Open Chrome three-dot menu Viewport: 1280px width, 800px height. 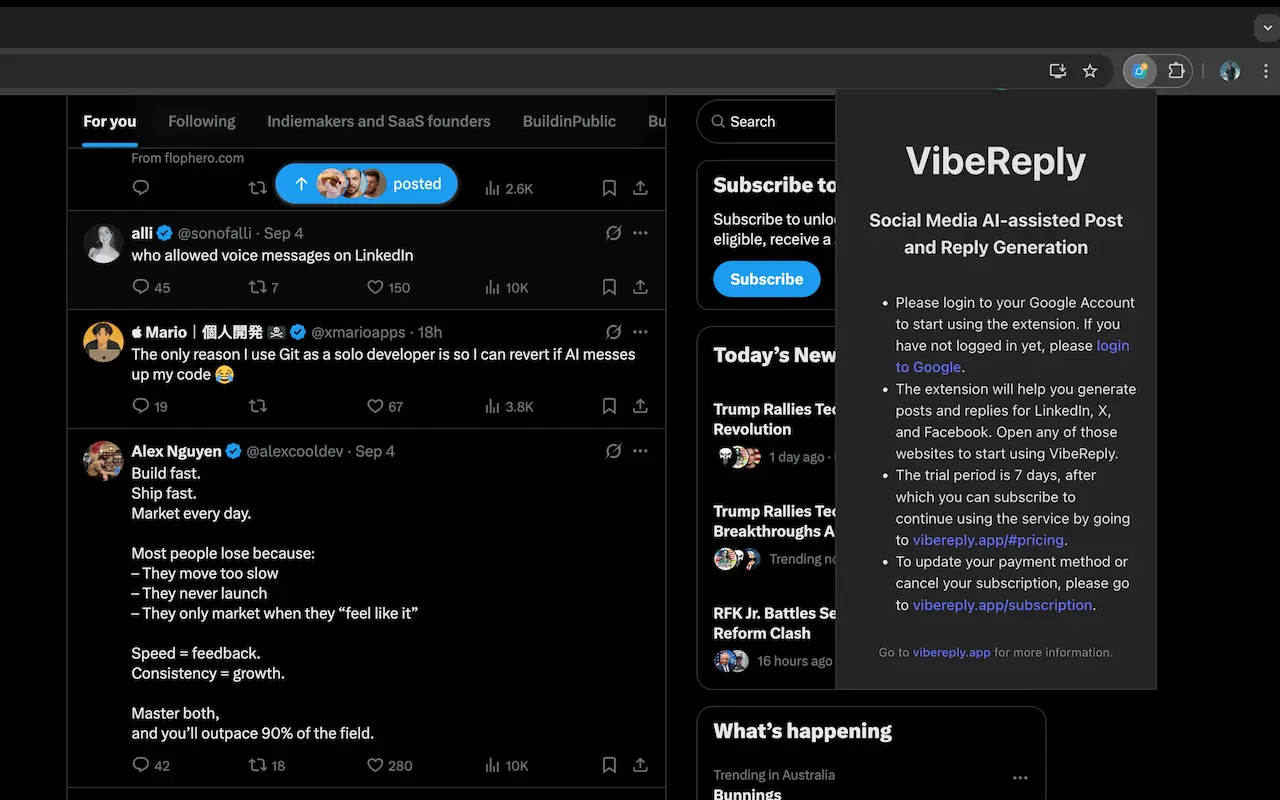tap(1266, 71)
